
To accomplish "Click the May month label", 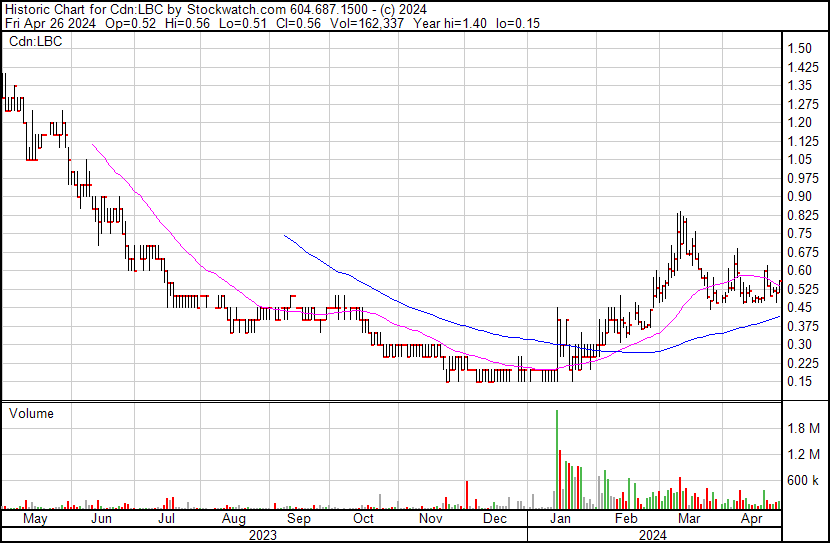I will (35, 519).
